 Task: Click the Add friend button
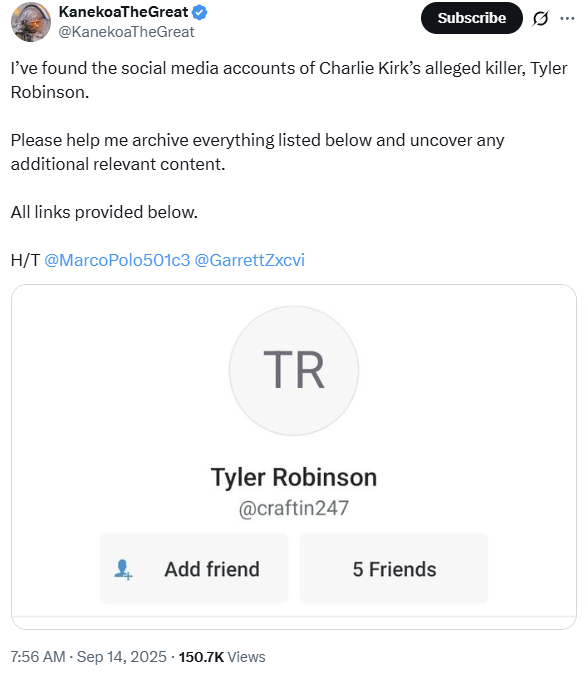click(194, 568)
